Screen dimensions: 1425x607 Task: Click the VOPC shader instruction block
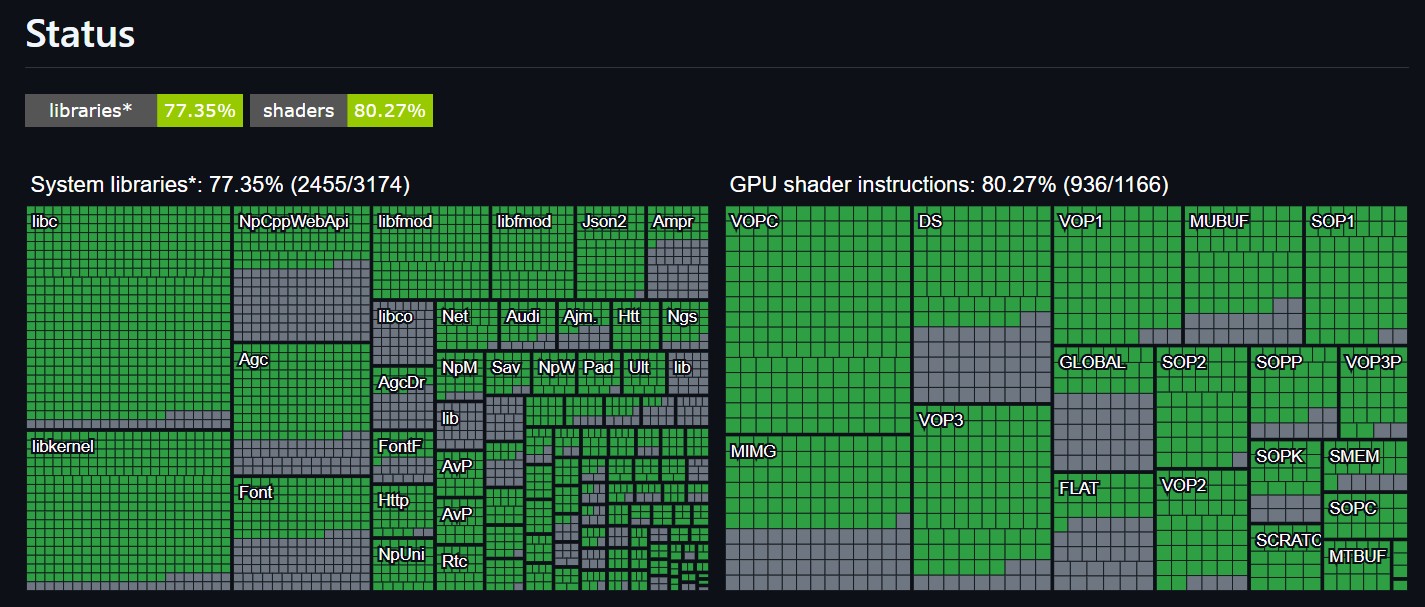pyautogui.click(x=818, y=320)
